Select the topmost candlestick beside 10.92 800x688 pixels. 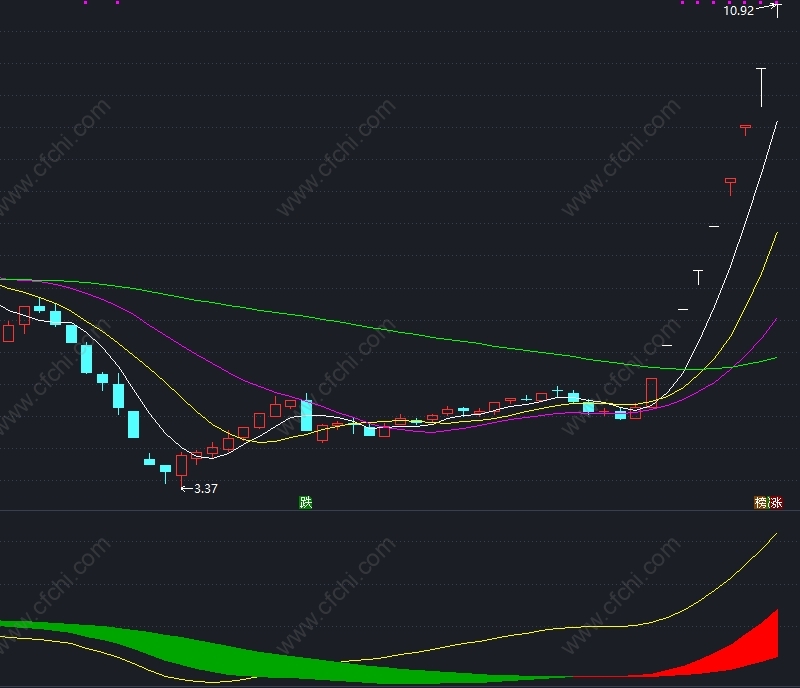[777, 10]
